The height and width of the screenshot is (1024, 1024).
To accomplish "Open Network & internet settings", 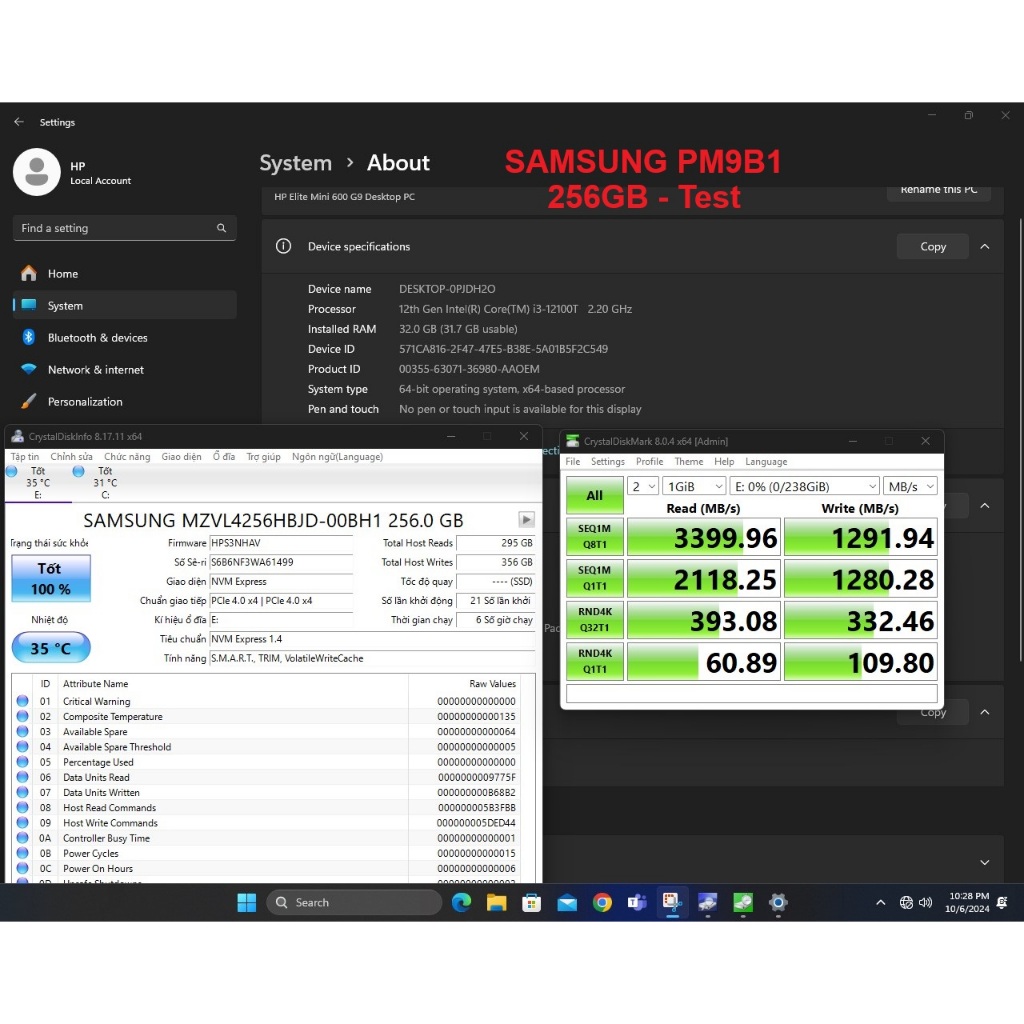I will tap(96, 370).
